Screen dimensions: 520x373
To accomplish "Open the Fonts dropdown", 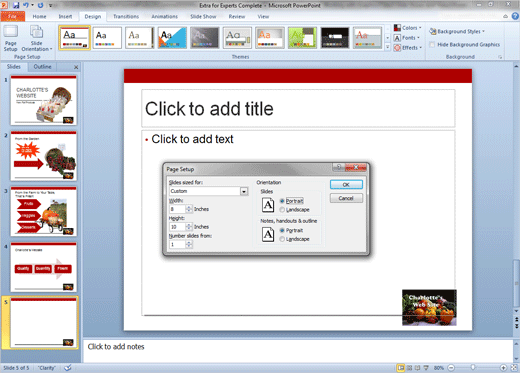I will (x=407, y=38).
